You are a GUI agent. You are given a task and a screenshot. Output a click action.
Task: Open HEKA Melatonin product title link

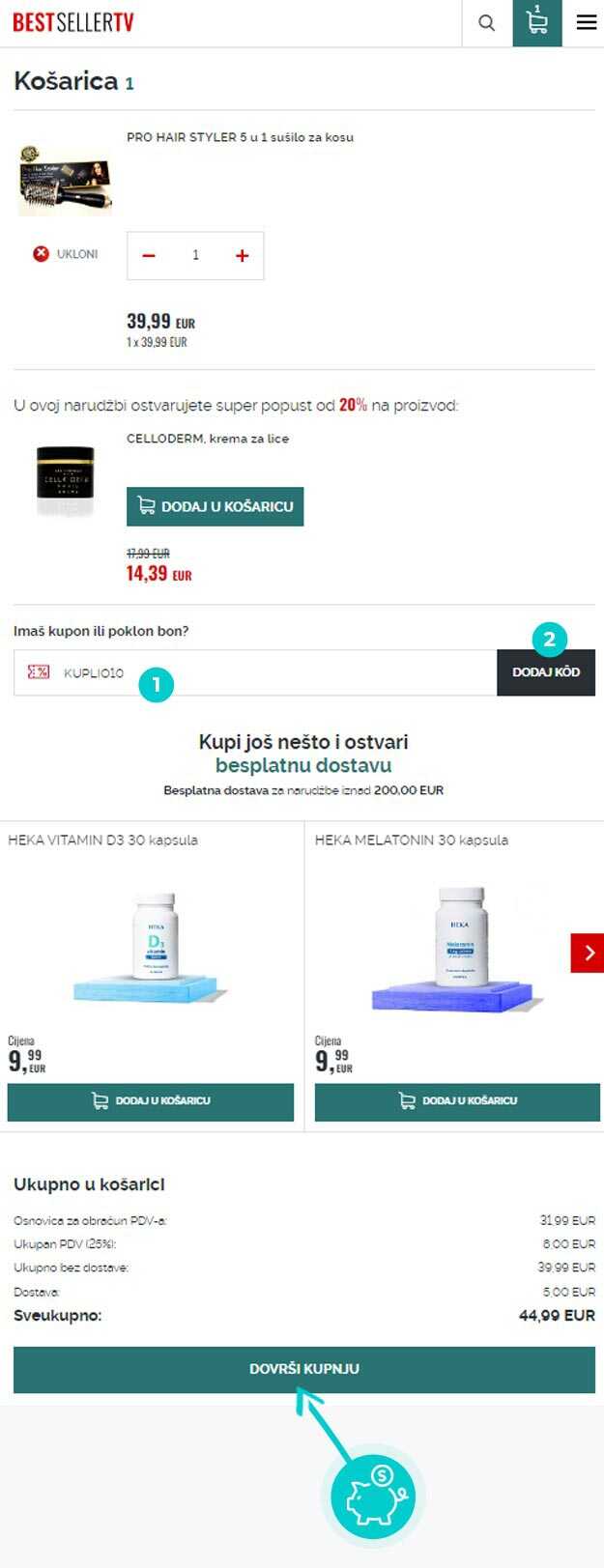coord(412,841)
